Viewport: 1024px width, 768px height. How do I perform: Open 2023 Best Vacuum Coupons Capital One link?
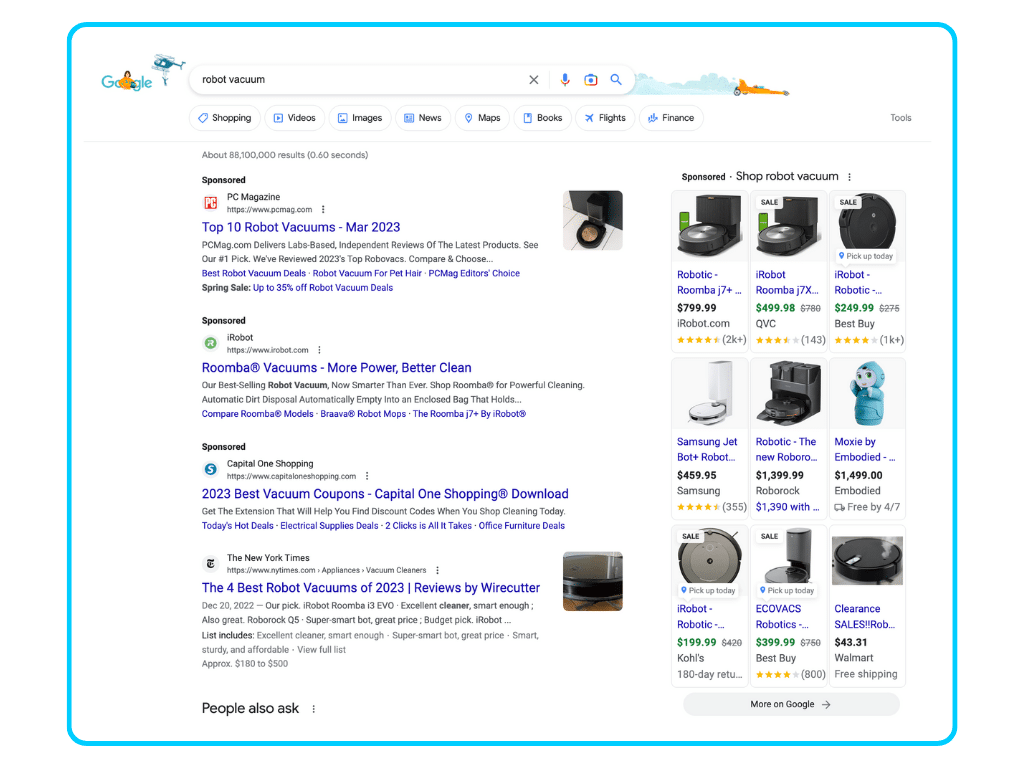point(385,494)
